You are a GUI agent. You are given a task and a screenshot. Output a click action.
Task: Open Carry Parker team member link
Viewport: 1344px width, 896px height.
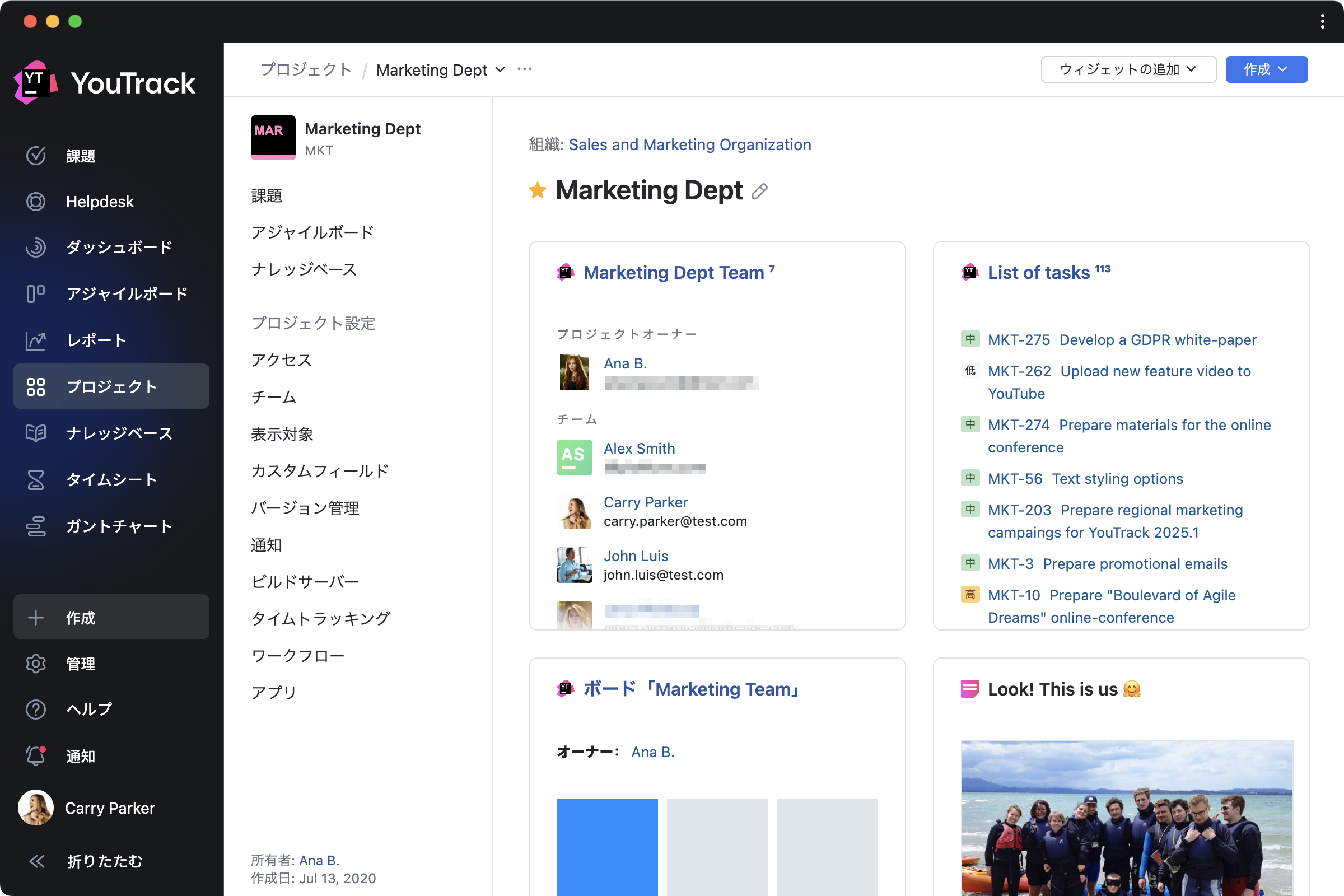646,502
